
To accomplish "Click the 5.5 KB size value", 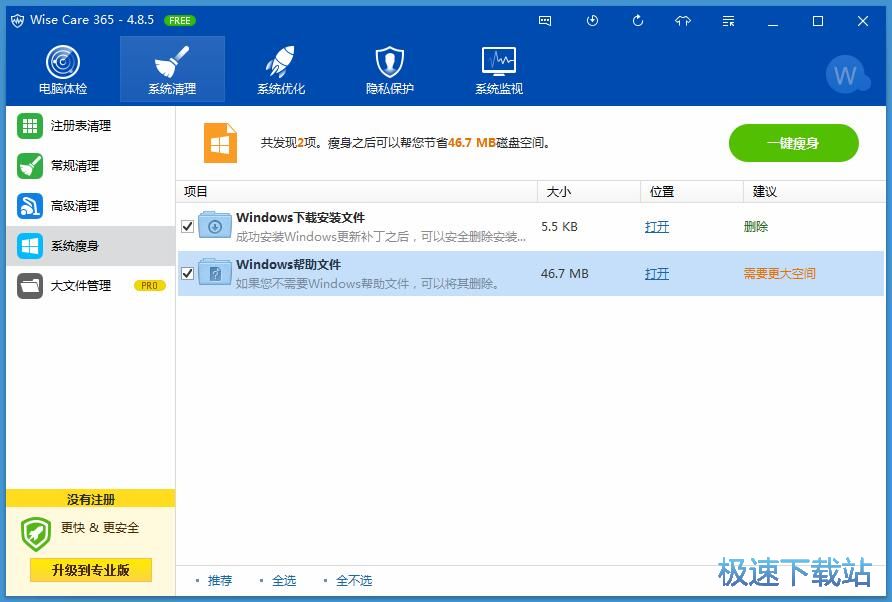I will pos(559,226).
